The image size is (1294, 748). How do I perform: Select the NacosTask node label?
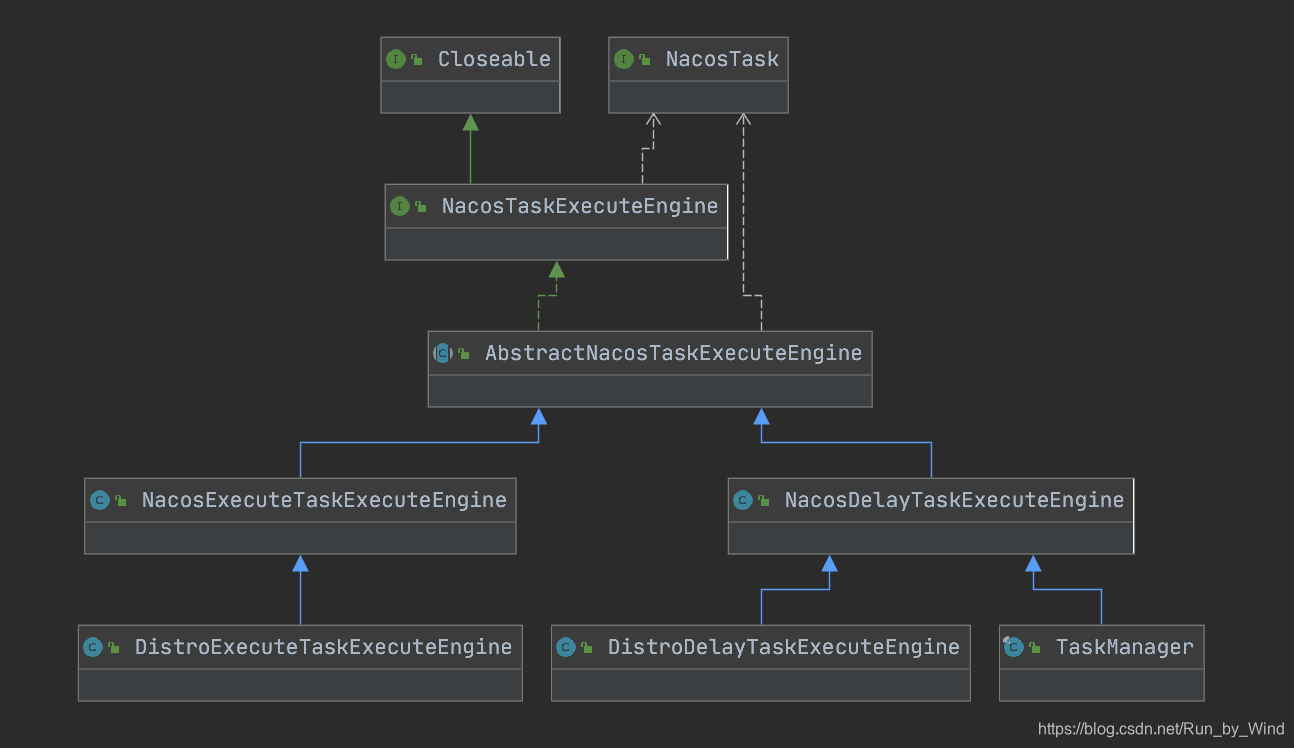pos(722,60)
